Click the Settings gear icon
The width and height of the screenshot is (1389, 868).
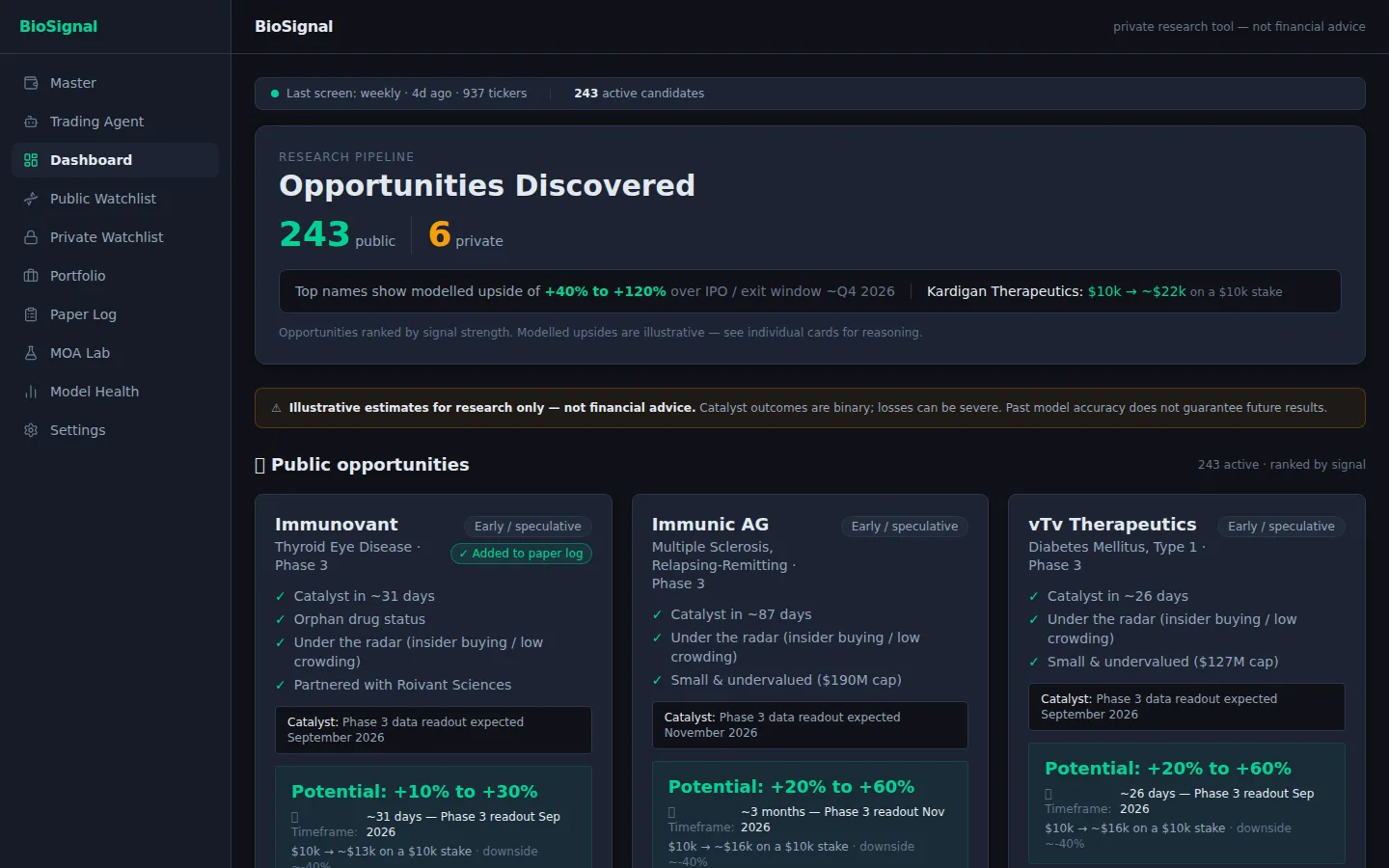[31, 430]
